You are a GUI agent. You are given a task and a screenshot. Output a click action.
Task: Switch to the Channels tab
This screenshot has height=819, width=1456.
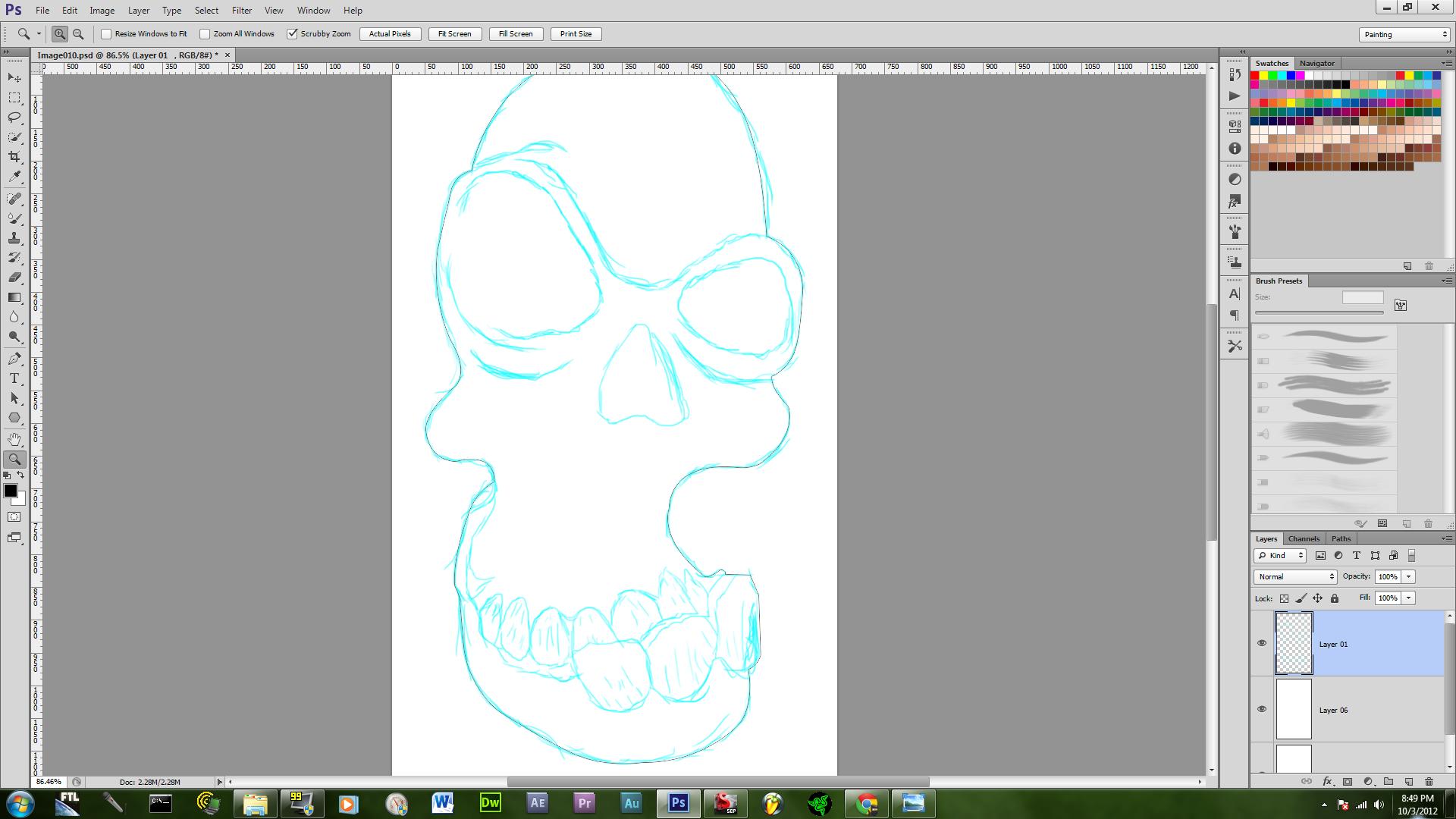pos(1304,538)
